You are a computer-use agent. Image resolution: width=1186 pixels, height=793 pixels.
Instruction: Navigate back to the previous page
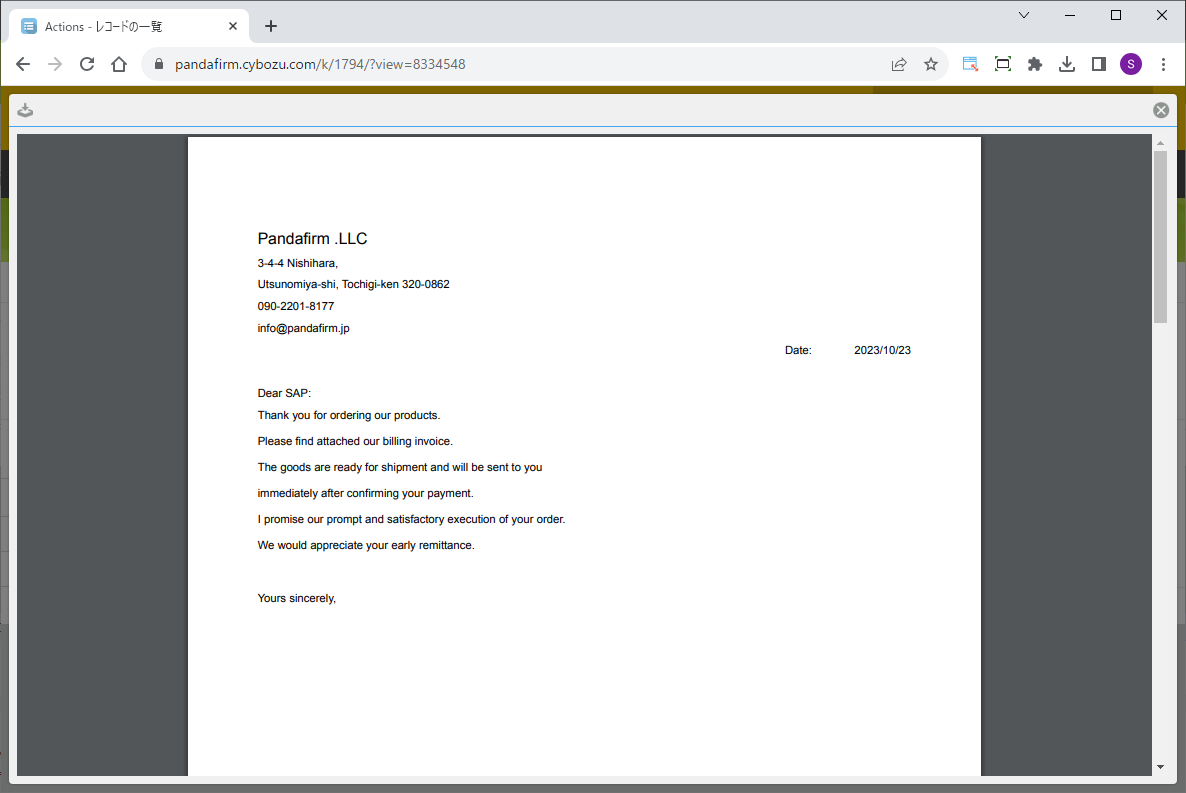pos(23,64)
